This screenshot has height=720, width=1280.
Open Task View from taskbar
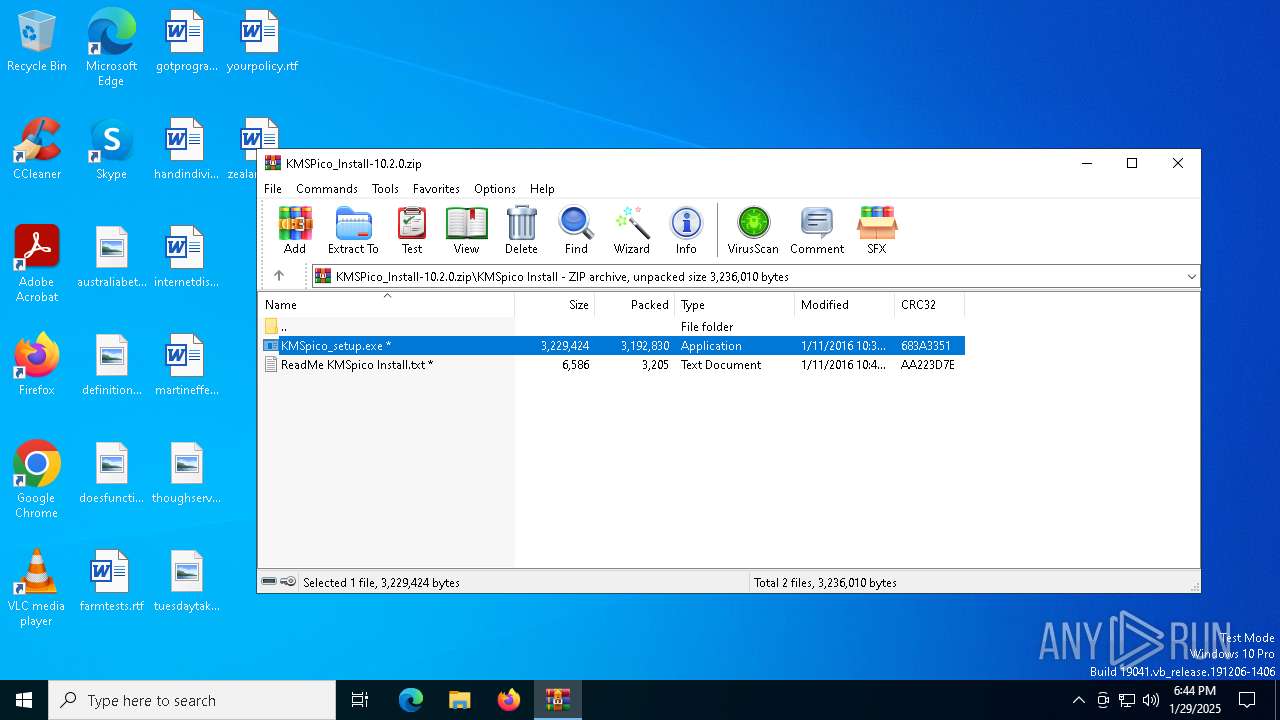click(360, 700)
